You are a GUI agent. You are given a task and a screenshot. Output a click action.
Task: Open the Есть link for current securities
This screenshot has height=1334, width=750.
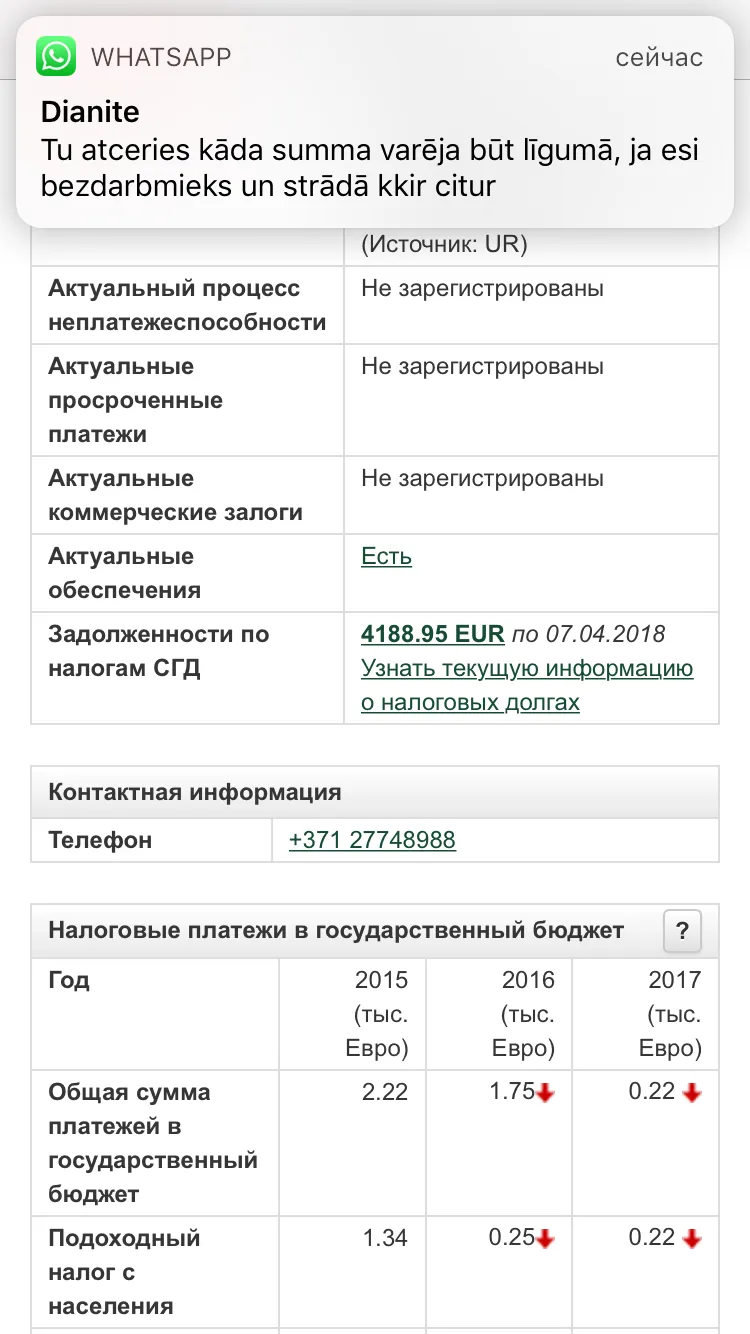pos(386,556)
